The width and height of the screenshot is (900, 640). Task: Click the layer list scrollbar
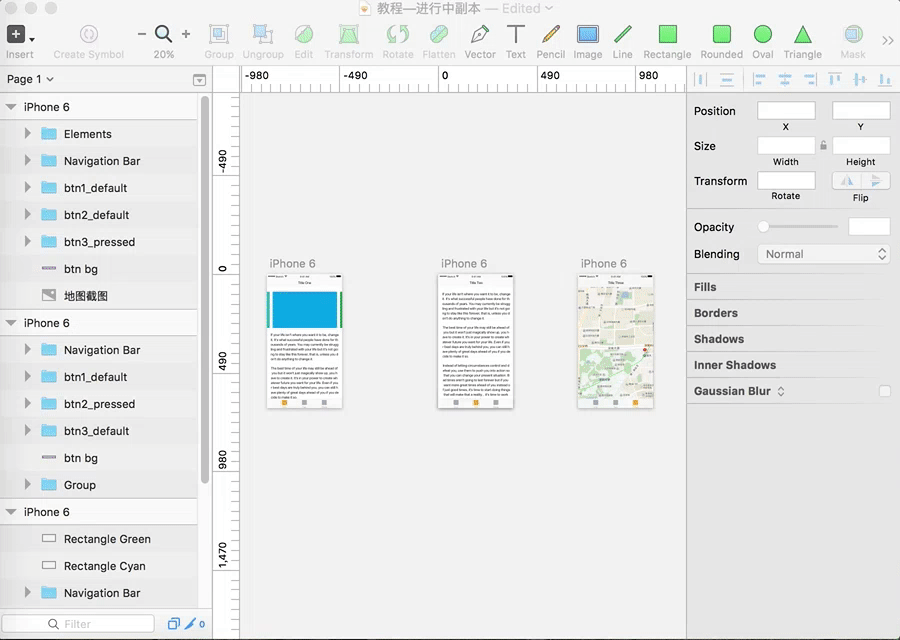click(205, 290)
